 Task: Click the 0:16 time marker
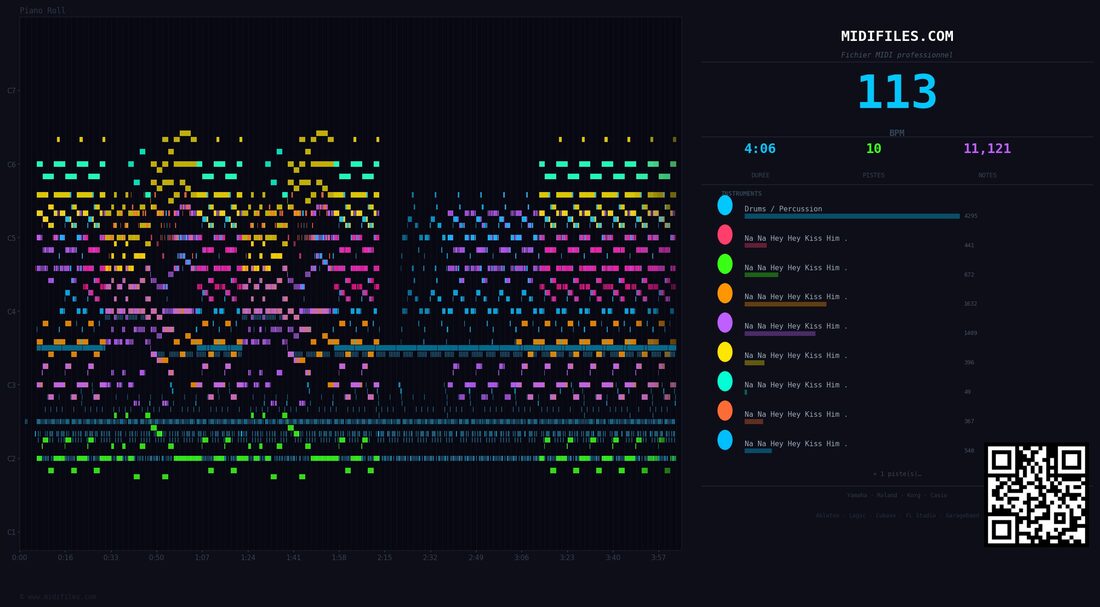coord(65,558)
